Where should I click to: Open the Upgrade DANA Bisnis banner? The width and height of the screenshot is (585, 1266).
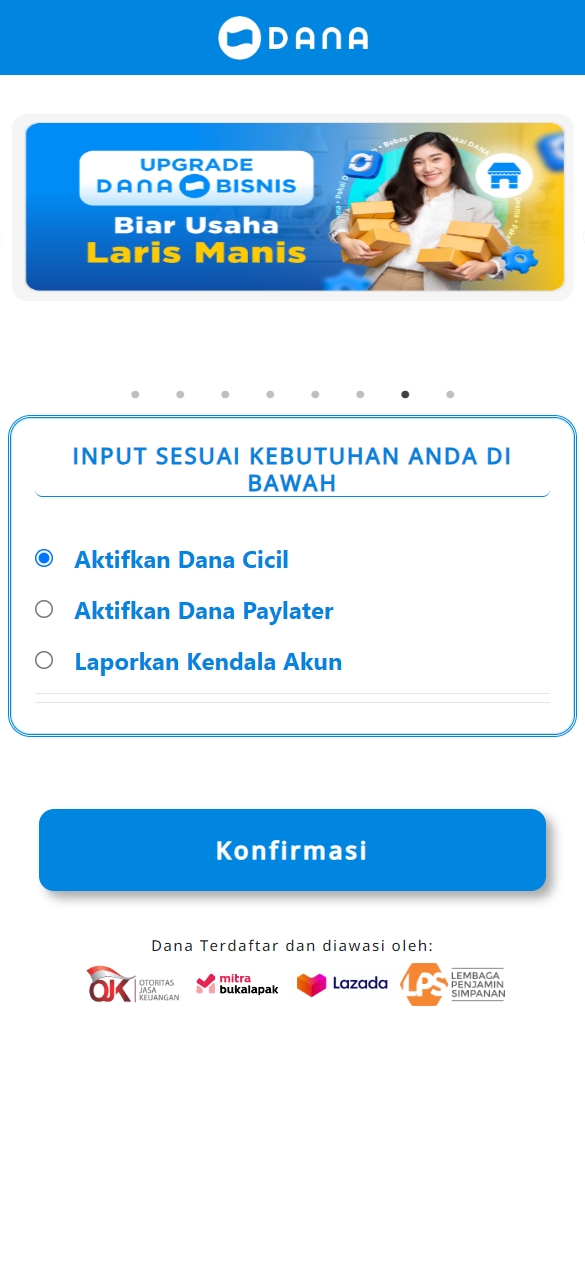point(294,207)
